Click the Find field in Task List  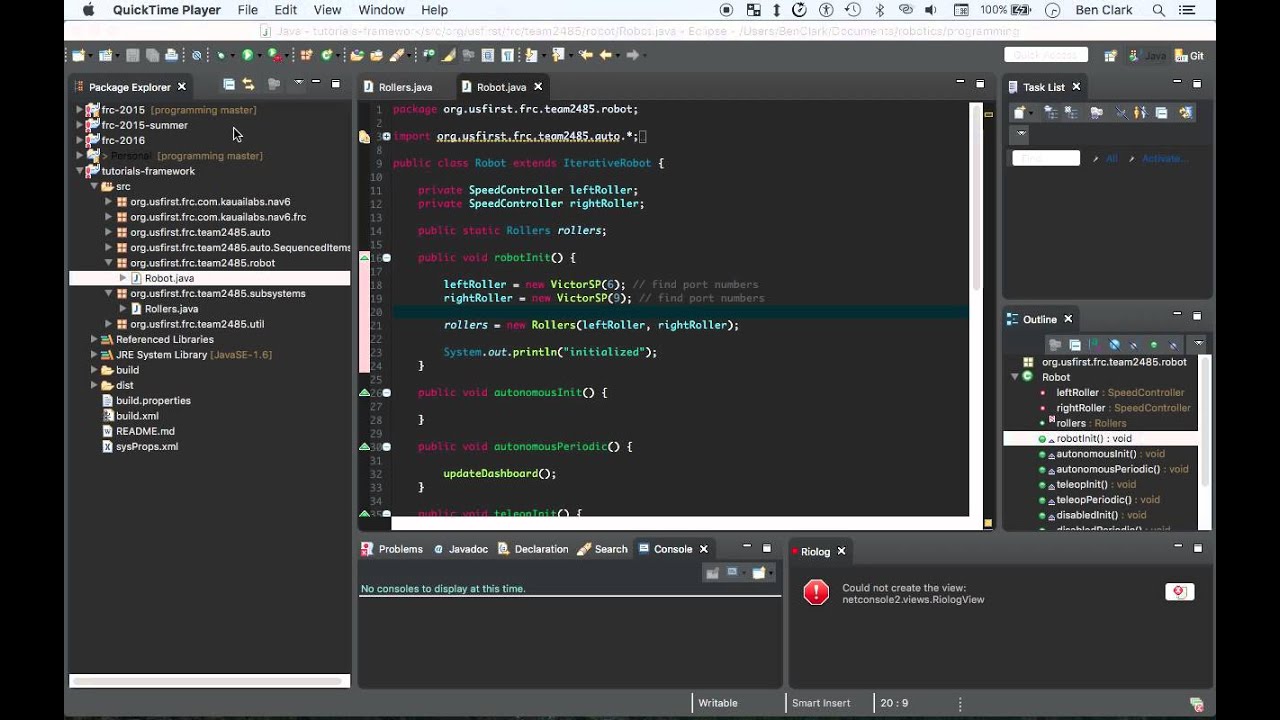coord(1046,158)
